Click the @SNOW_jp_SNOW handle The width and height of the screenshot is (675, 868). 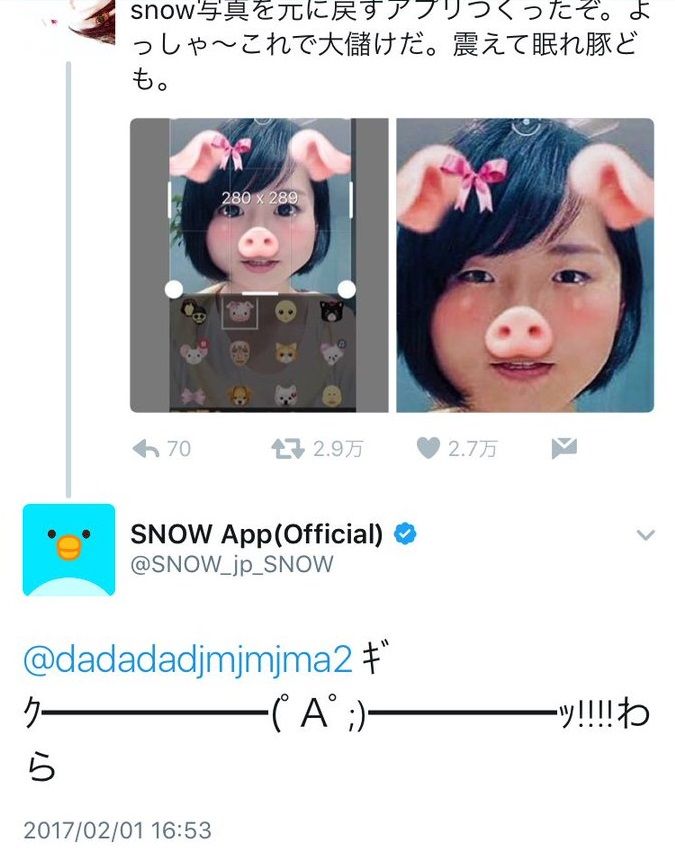click(x=231, y=565)
